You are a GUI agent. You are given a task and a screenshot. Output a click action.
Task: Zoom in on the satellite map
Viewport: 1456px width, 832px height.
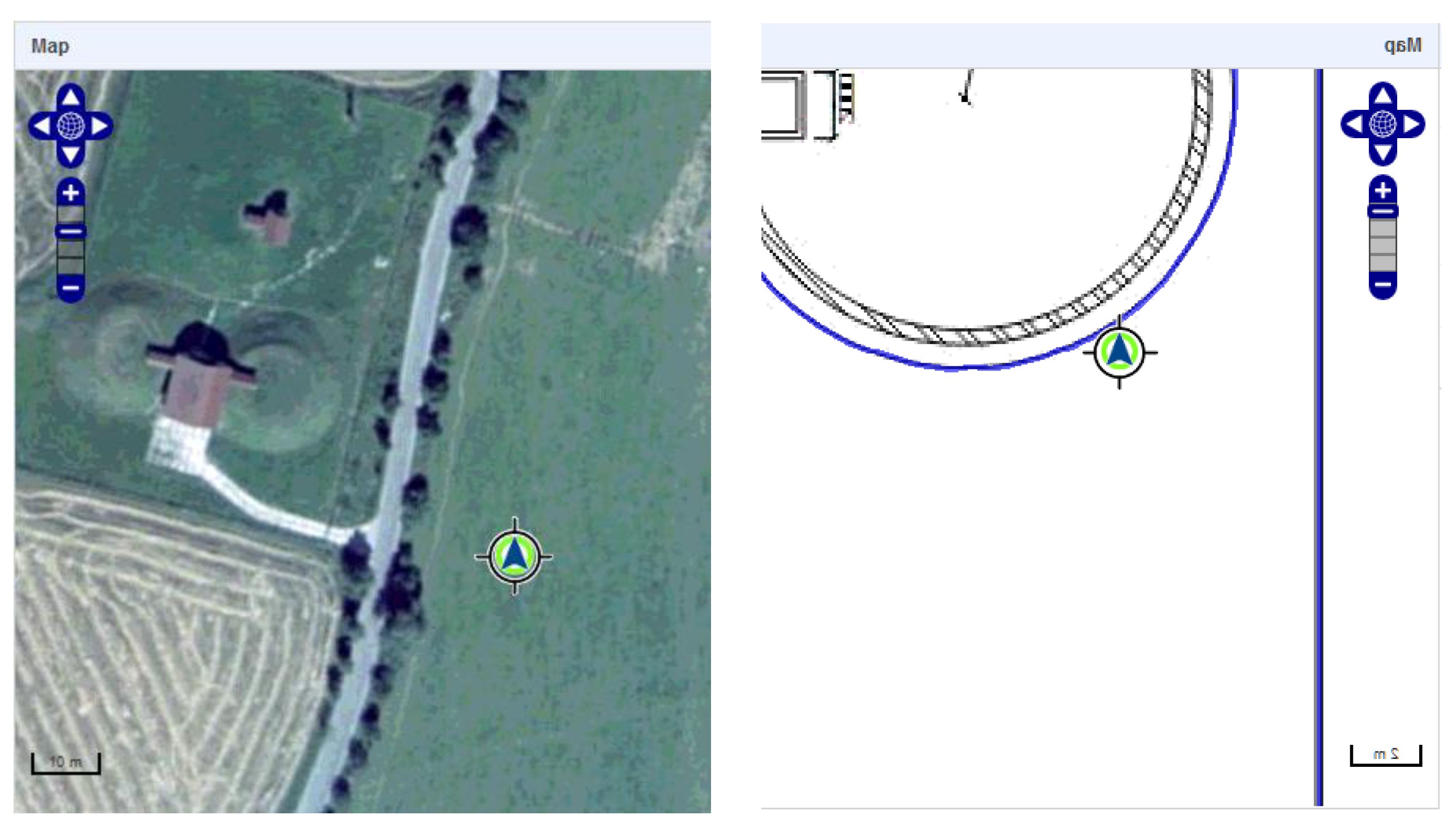click(71, 192)
